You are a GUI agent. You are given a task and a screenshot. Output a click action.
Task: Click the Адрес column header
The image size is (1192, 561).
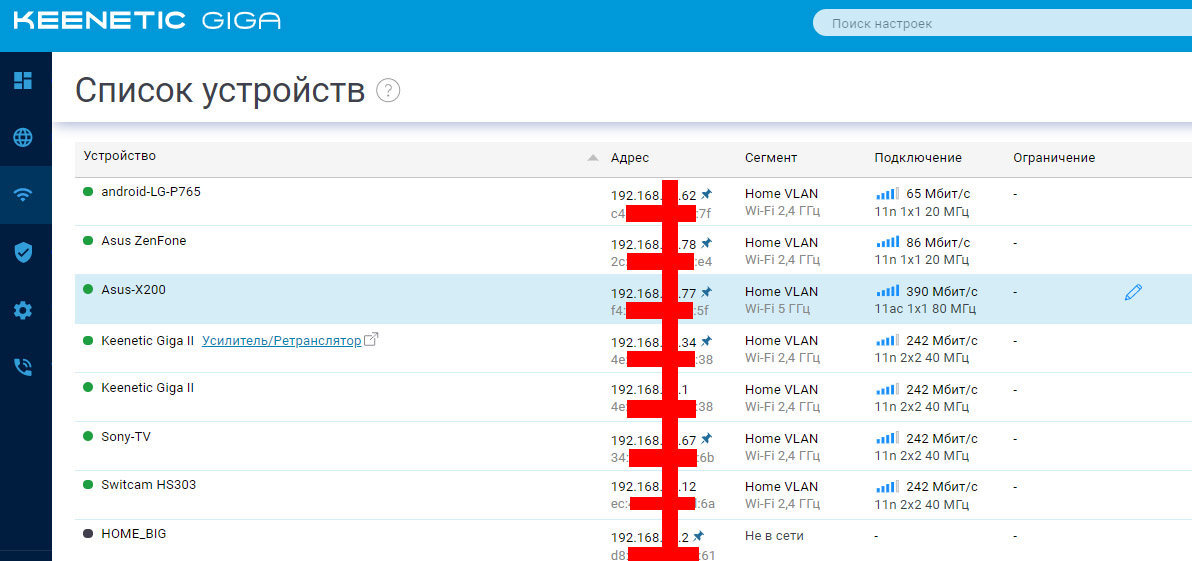pyautogui.click(x=629, y=158)
